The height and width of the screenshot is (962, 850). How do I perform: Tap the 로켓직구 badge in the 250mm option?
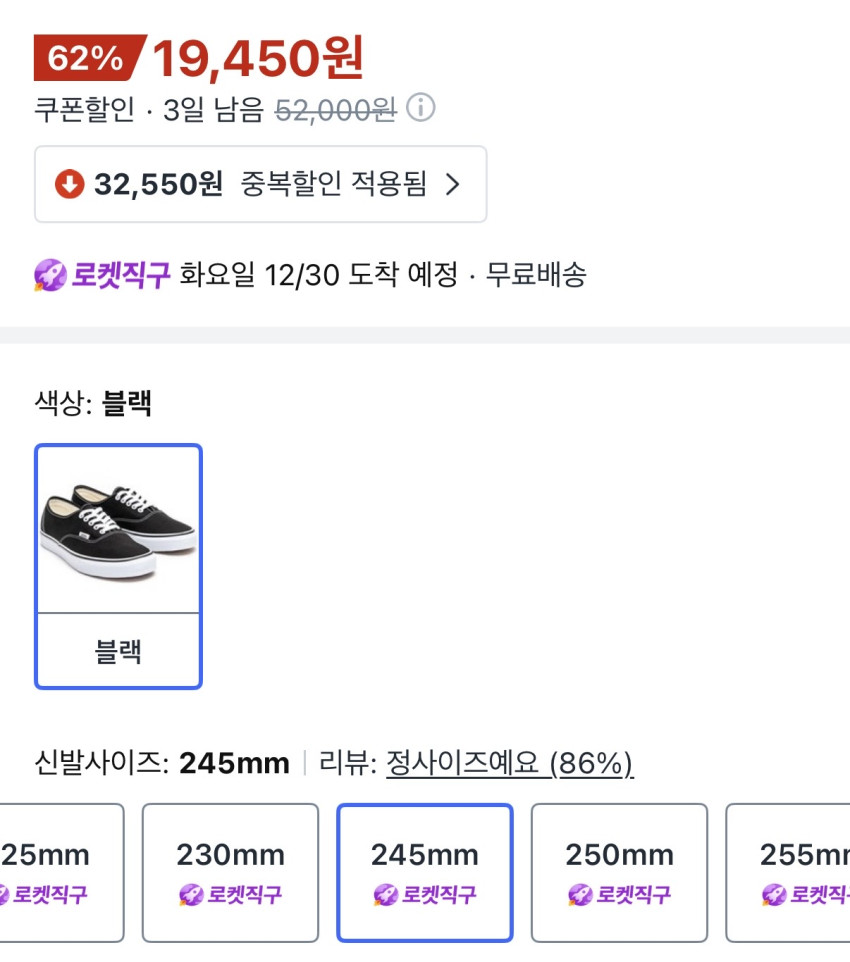619,894
